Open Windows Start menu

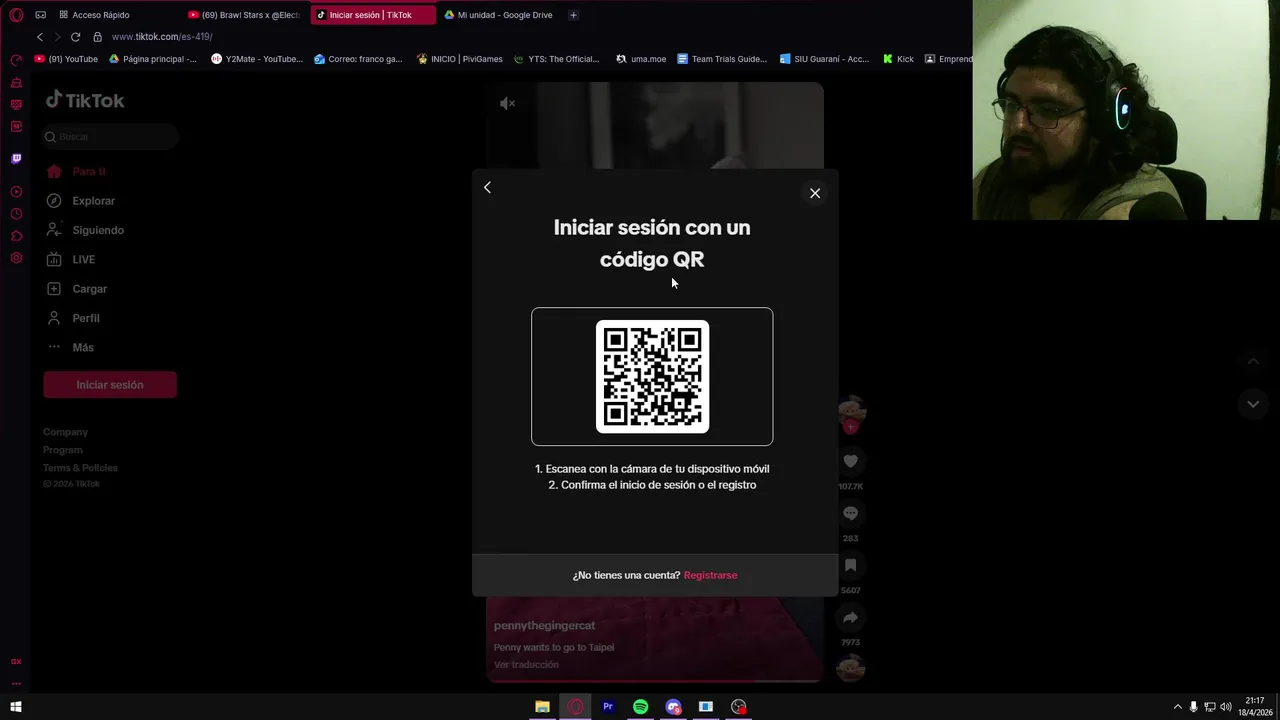coord(16,707)
